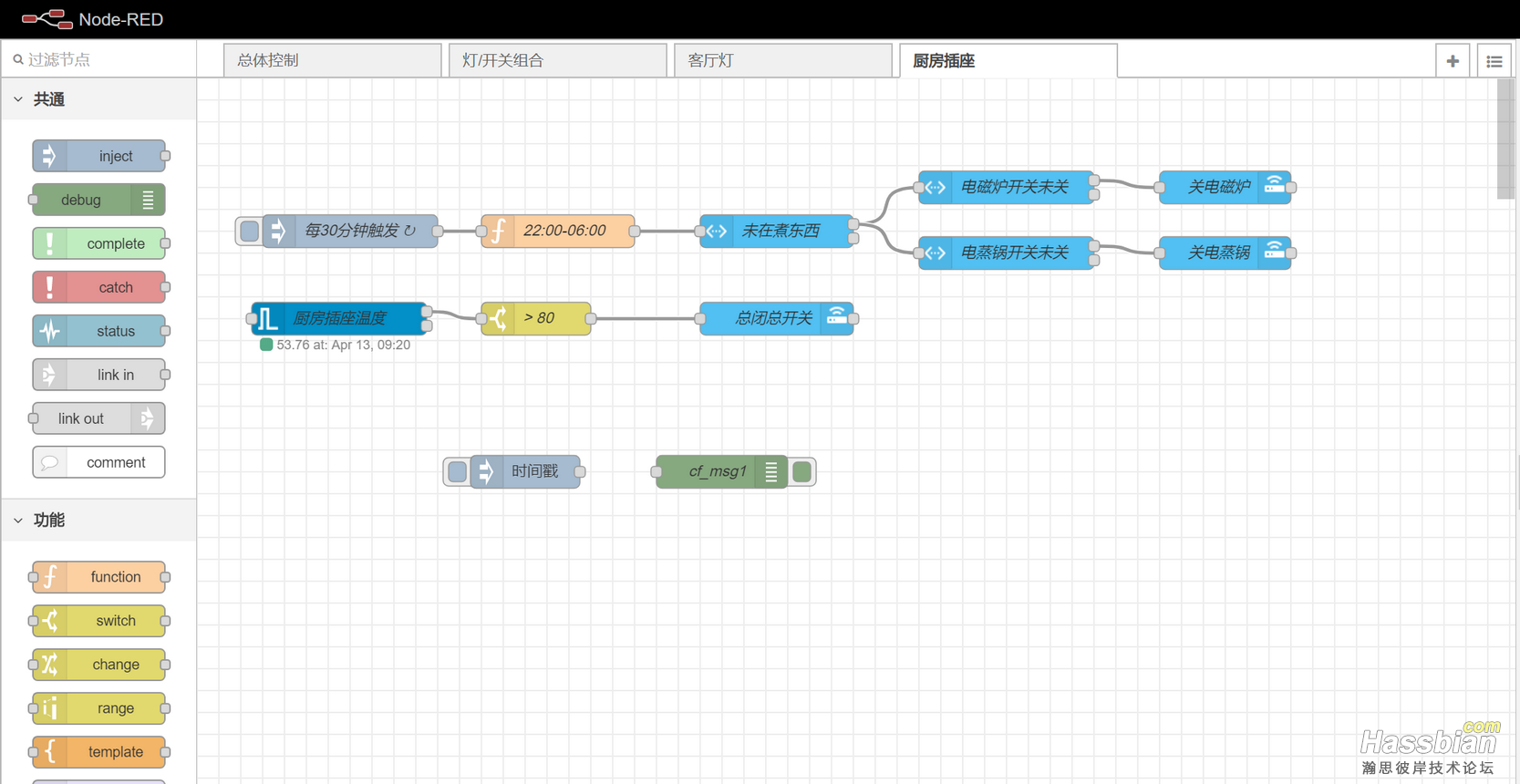Open the flow tab list
Viewport: 1520px width, 784px height.
pos(1494,61)
